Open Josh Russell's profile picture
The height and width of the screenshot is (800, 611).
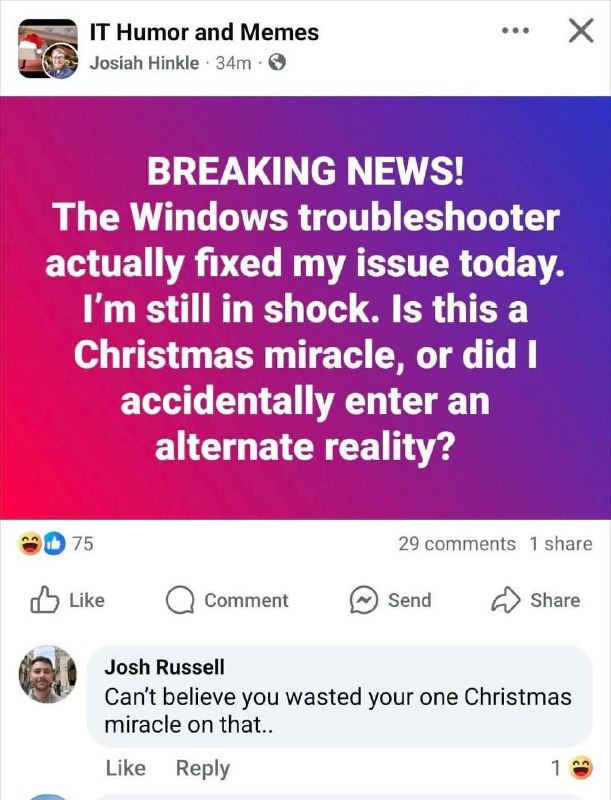pos(48,674)
